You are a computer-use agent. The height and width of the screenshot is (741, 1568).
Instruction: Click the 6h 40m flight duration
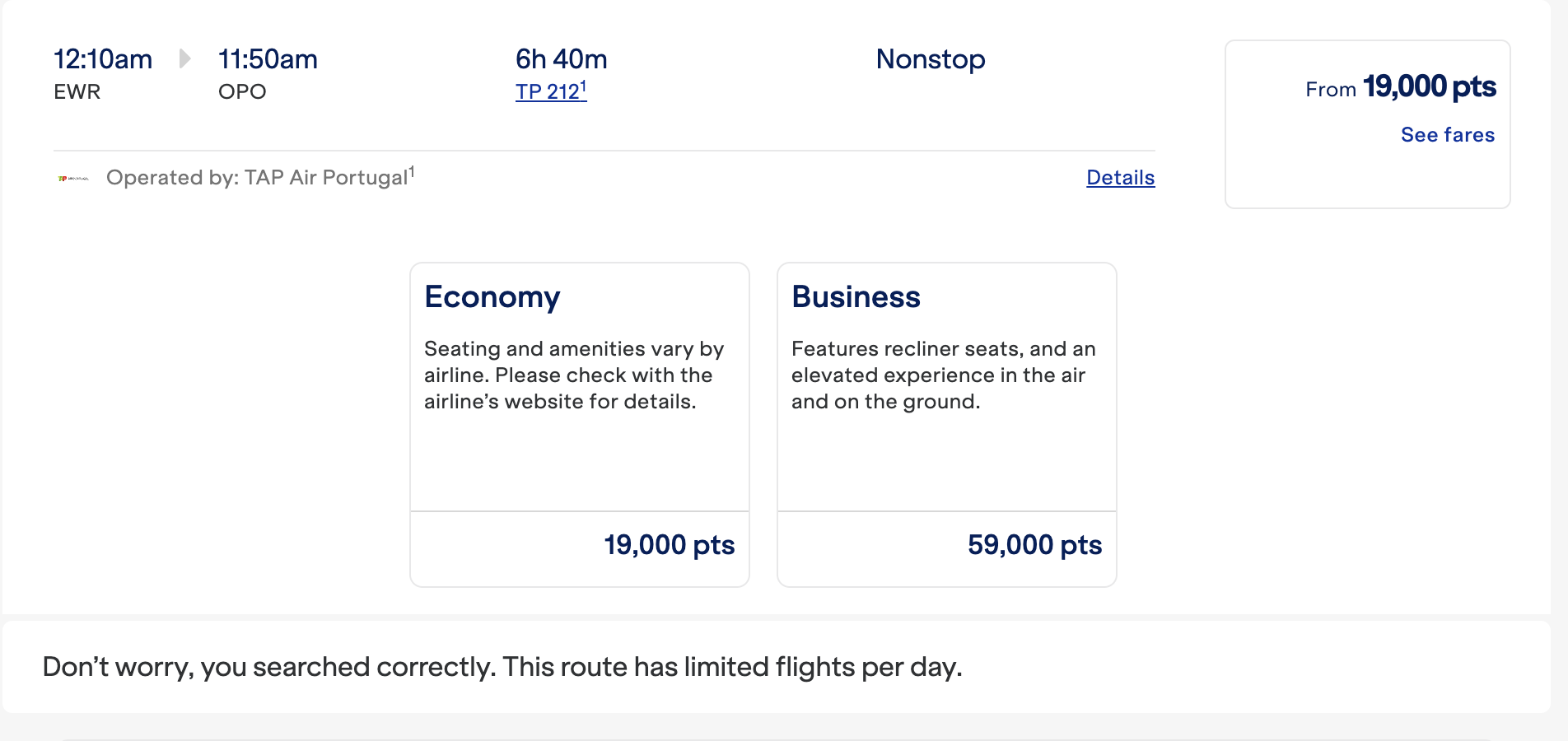pyautogui.click(x=561, y=58)
